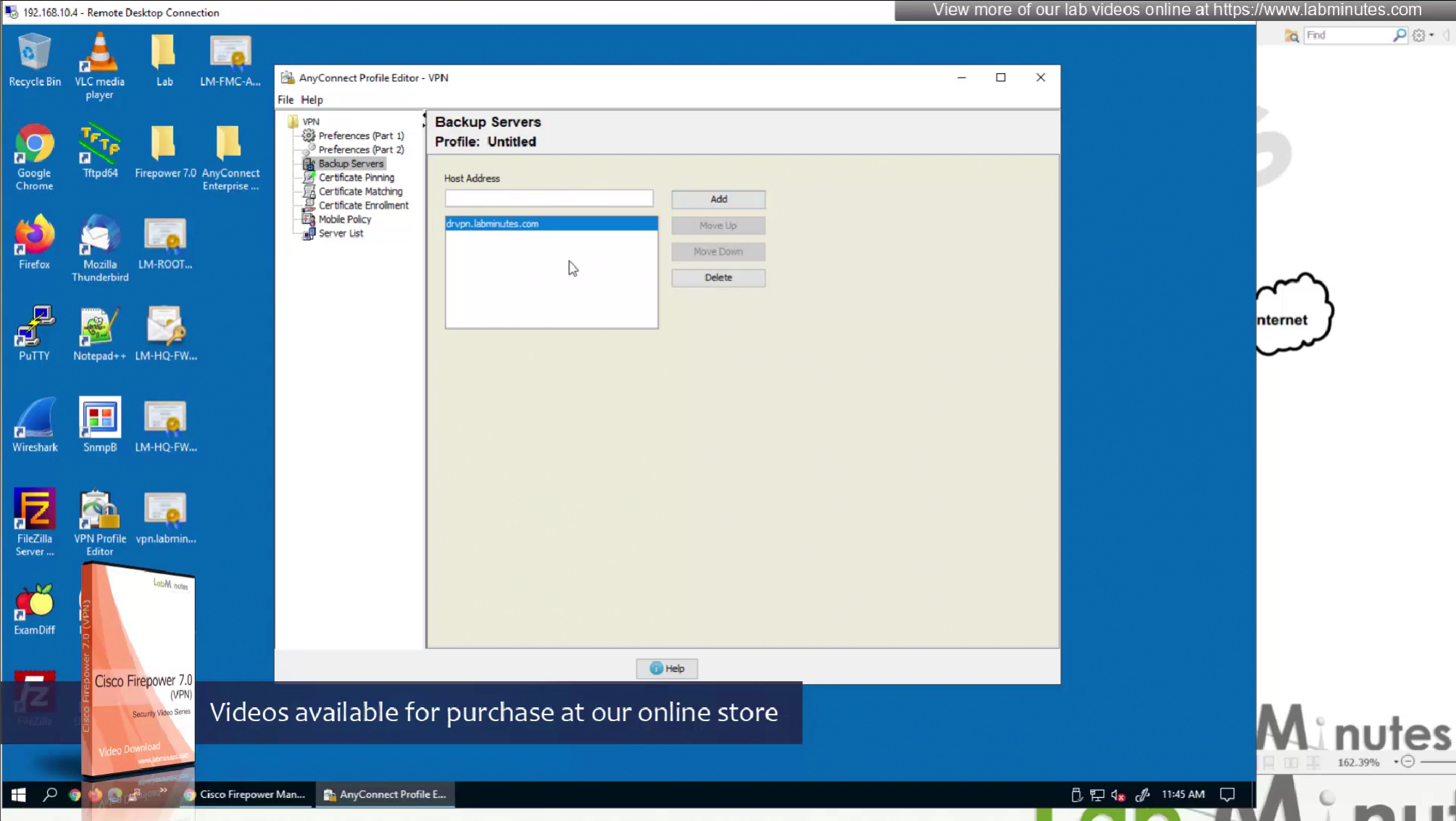Click the muted speaker tray icon

pos(1118,795)
